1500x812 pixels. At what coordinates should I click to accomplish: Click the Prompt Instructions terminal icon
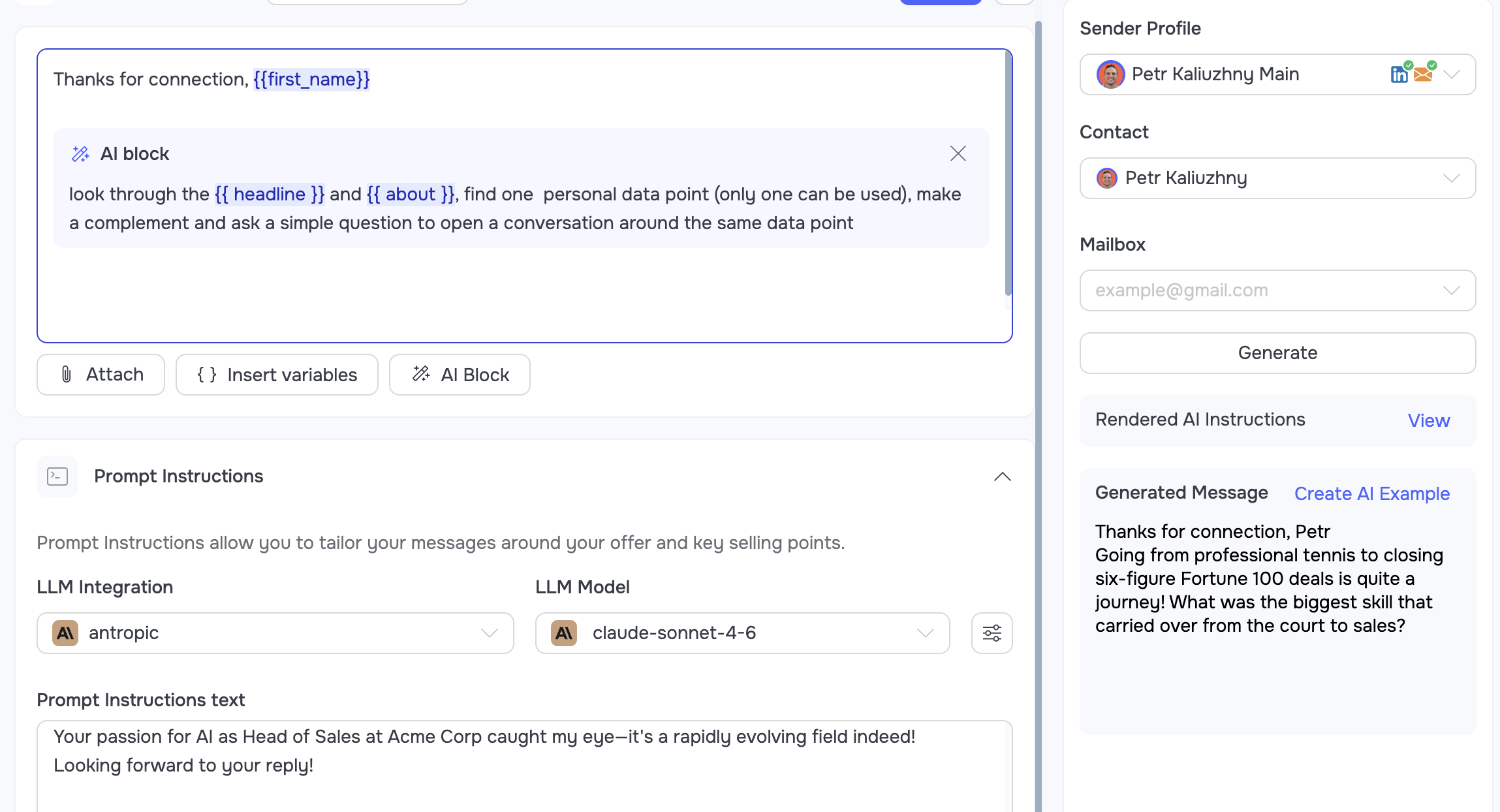pos(57,476)
